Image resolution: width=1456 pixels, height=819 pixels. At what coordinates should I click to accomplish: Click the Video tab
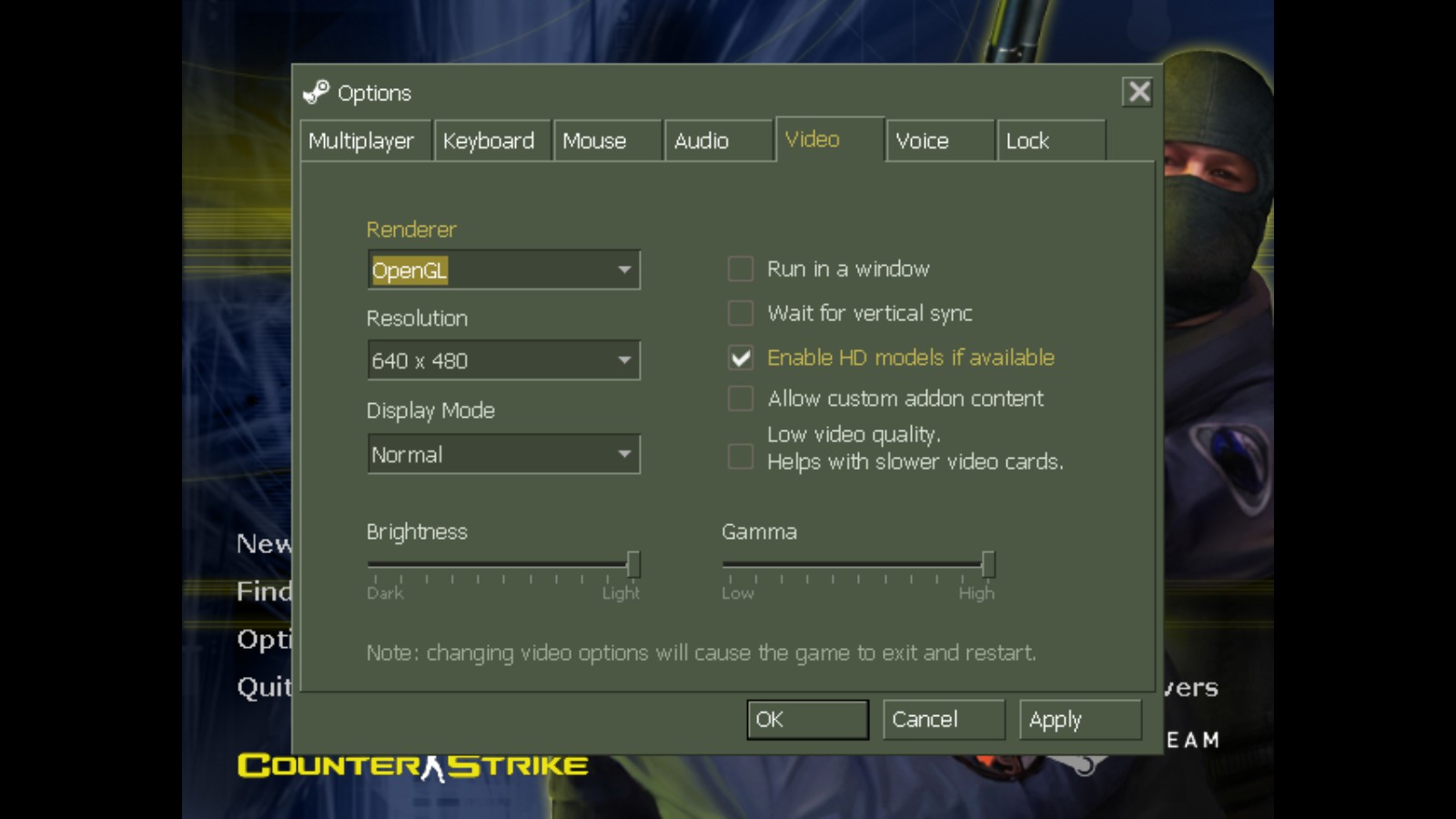(830, 139)
